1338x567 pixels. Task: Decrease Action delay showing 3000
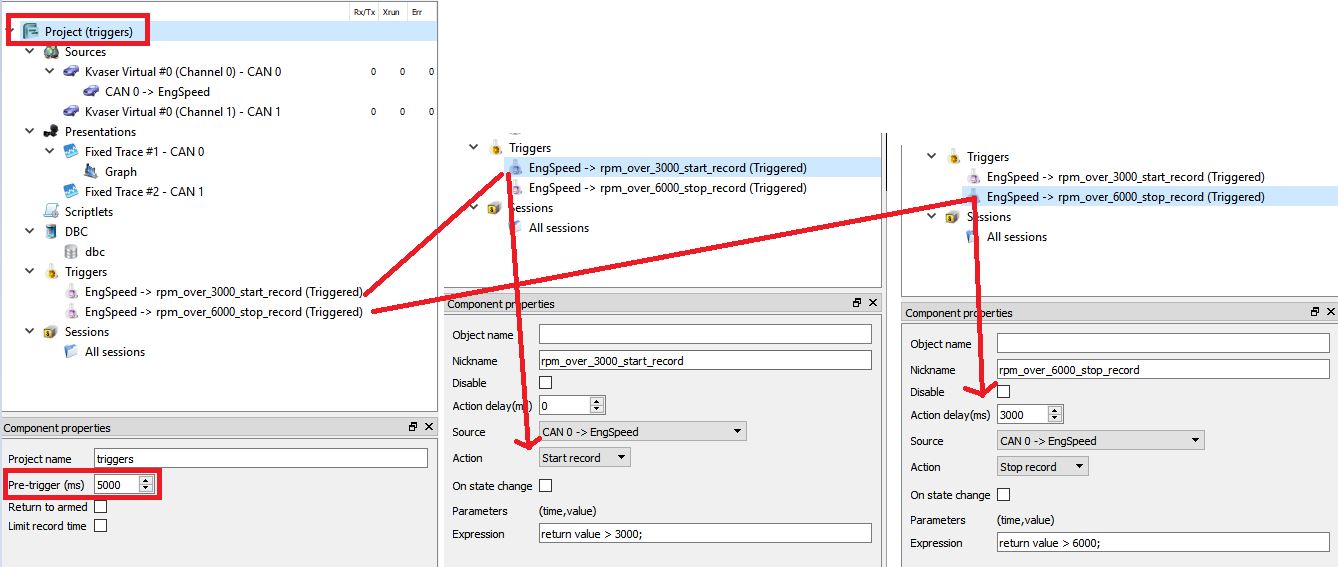[x=1056, y=419]
